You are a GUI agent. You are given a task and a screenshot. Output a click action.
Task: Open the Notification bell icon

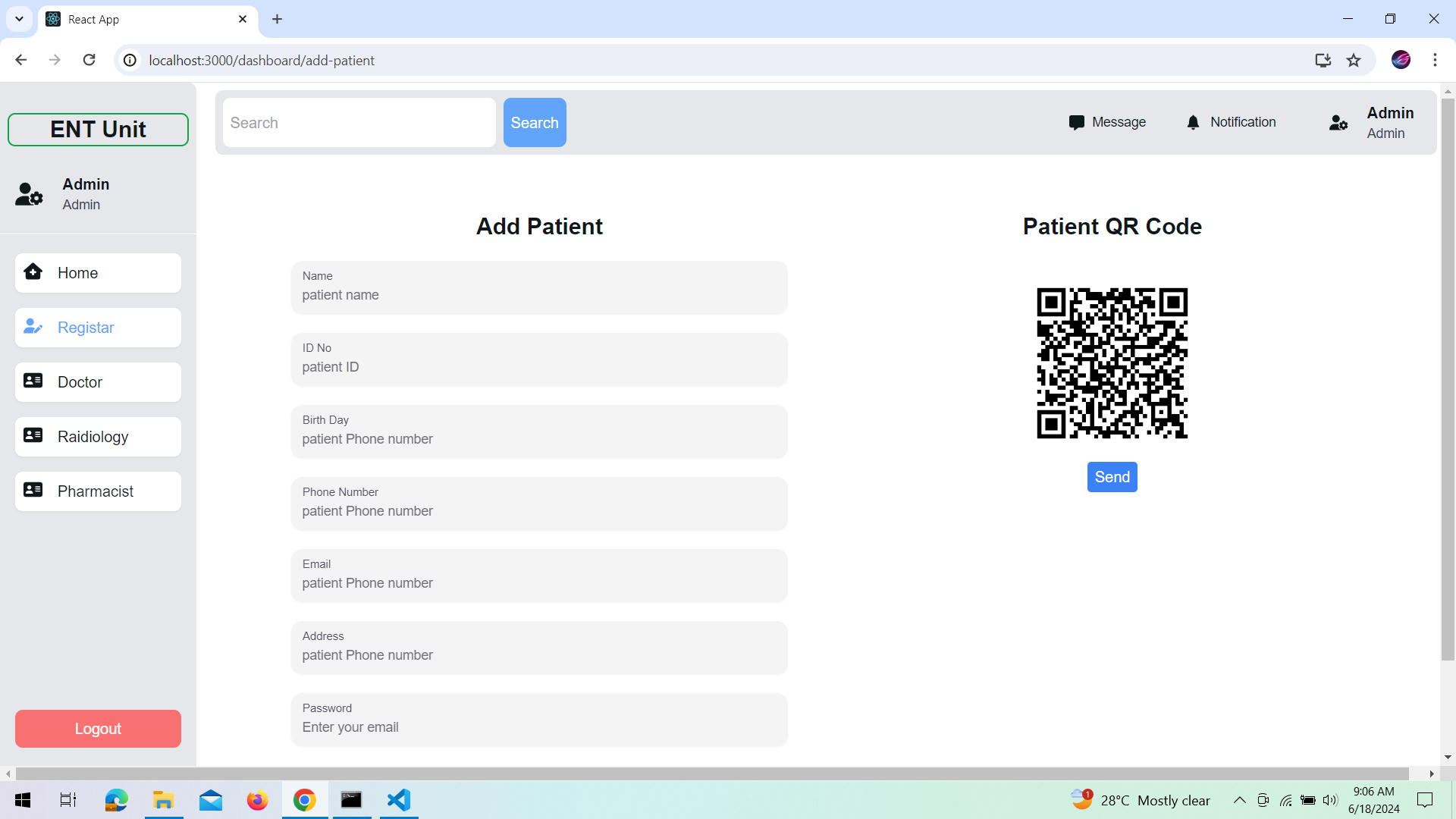[1193, 122]
